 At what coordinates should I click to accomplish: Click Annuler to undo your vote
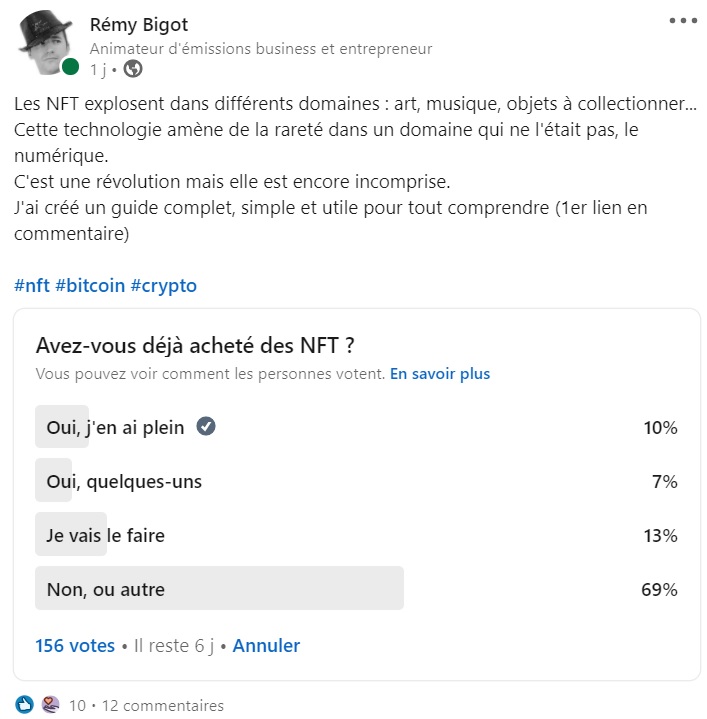[x=266, y=646]
